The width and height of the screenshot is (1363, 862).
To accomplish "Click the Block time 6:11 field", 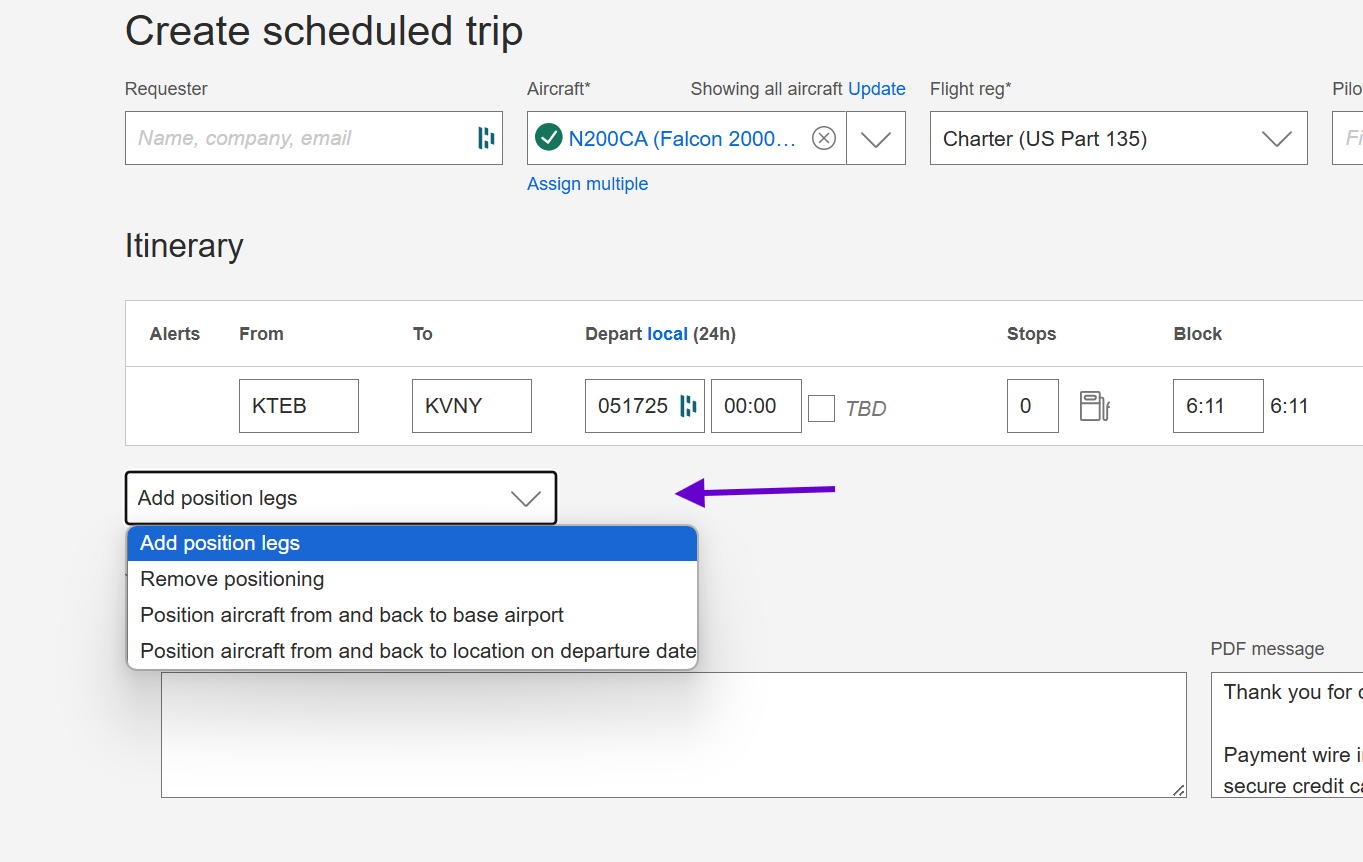I will [x=1217, y=406].
